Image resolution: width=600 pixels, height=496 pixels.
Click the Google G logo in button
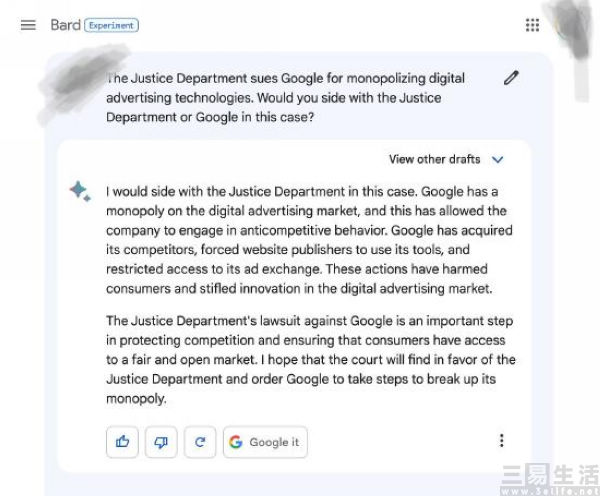[x=236, y=442]
